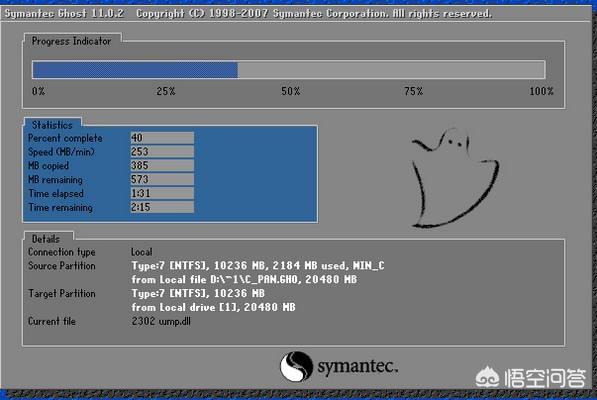Click the Symantec Ghost 11.0.2 title text
This screenshot has width=597, height=400.
point(64,14)
